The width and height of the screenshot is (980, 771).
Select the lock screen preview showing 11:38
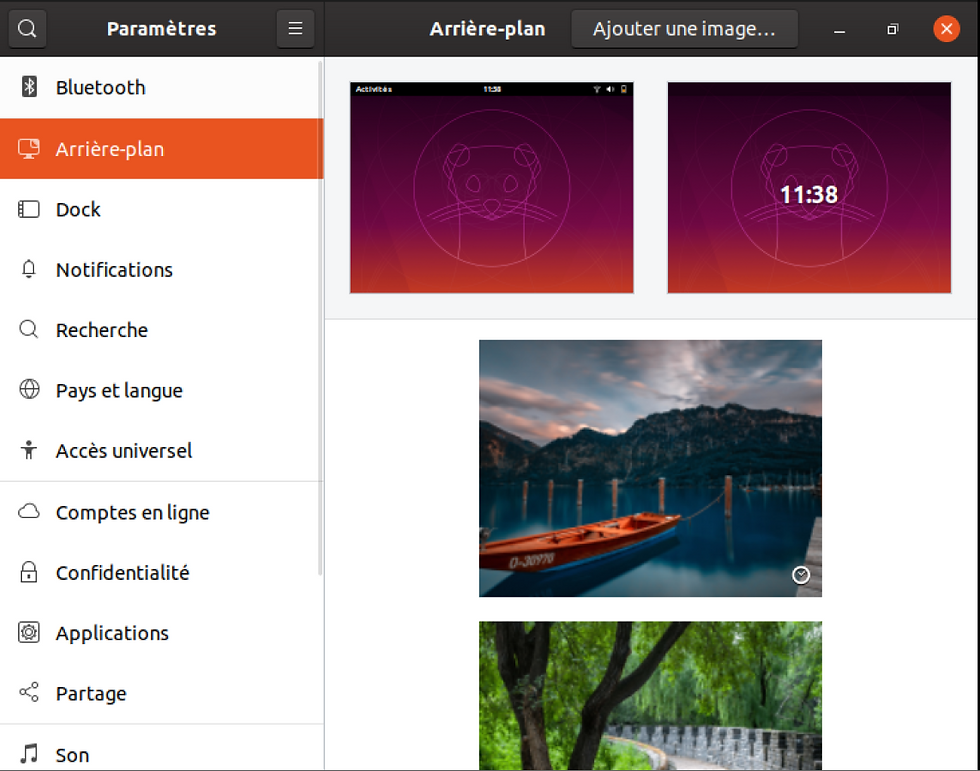[809, 187]
